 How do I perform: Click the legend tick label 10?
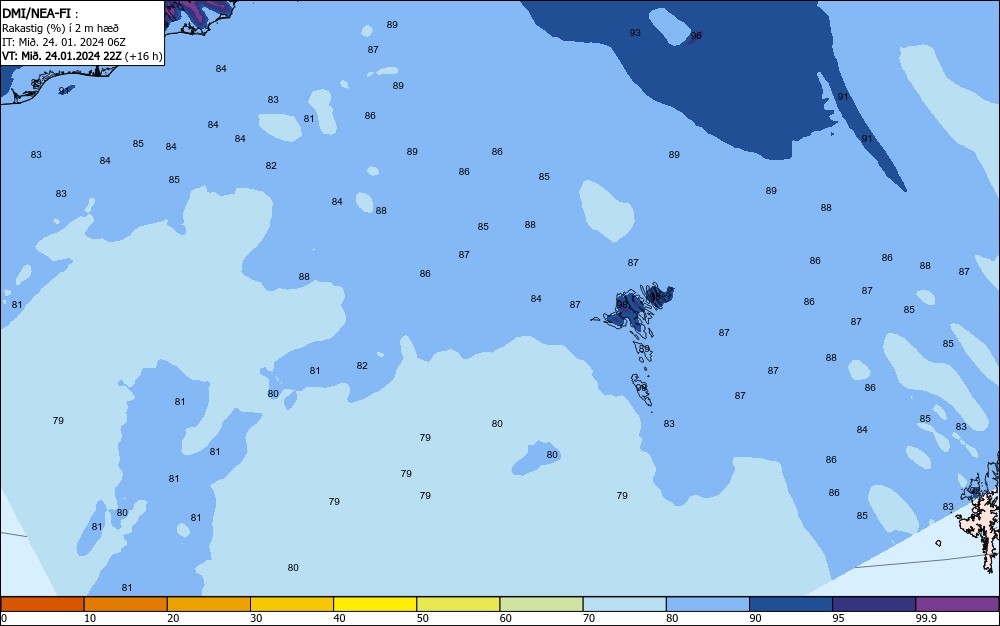coord(90,618)
